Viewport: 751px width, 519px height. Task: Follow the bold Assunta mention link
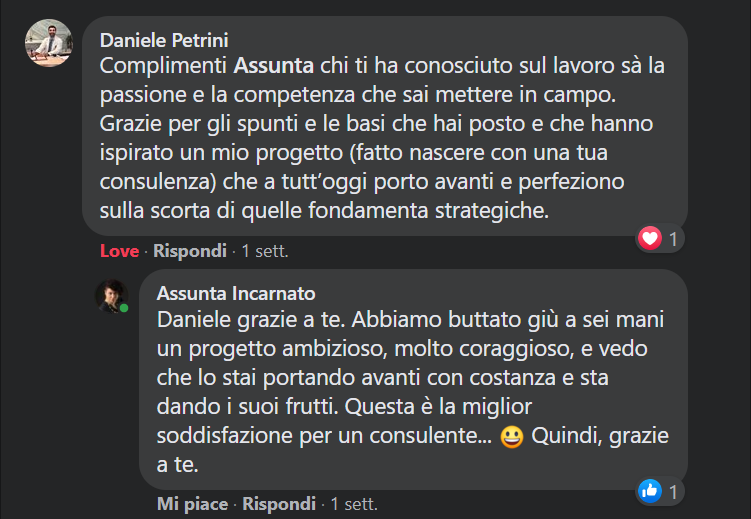point(274,67)
